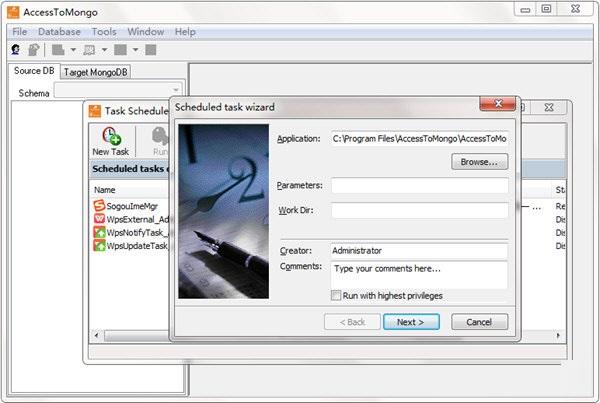Switch to the Target MongoDB tab
The image size is (600, 403).
click(96, 72)
